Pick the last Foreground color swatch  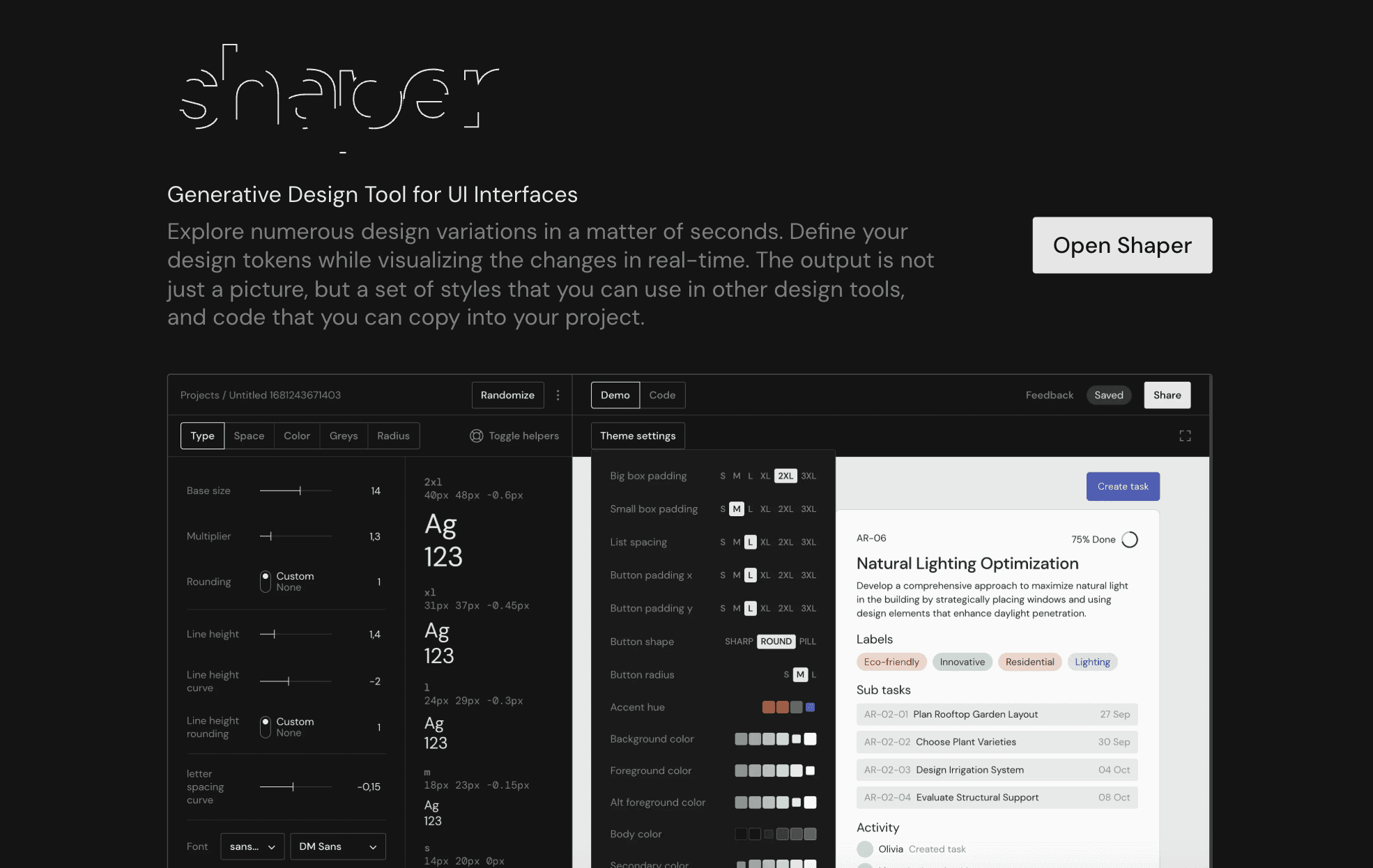[810, 770]
